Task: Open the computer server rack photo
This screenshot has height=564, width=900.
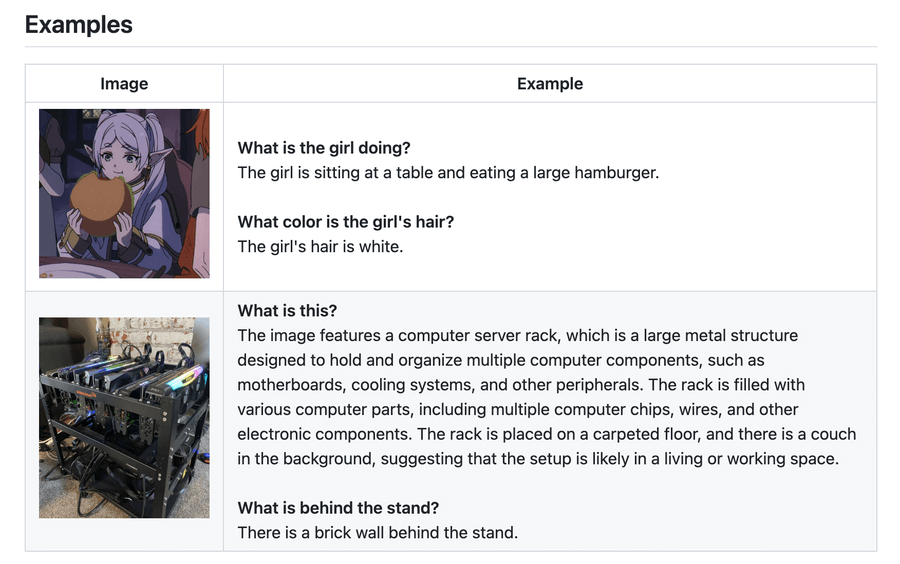Action: [124, 418]
